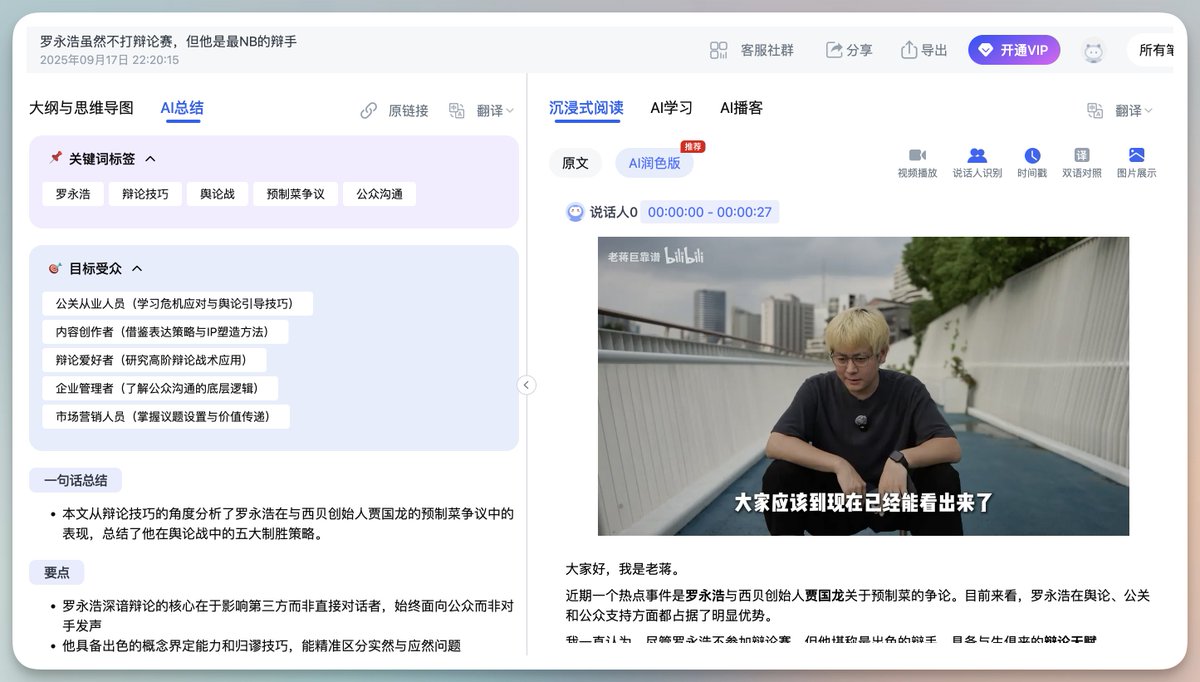Toggle 时间戳 clock icon

1032,155
